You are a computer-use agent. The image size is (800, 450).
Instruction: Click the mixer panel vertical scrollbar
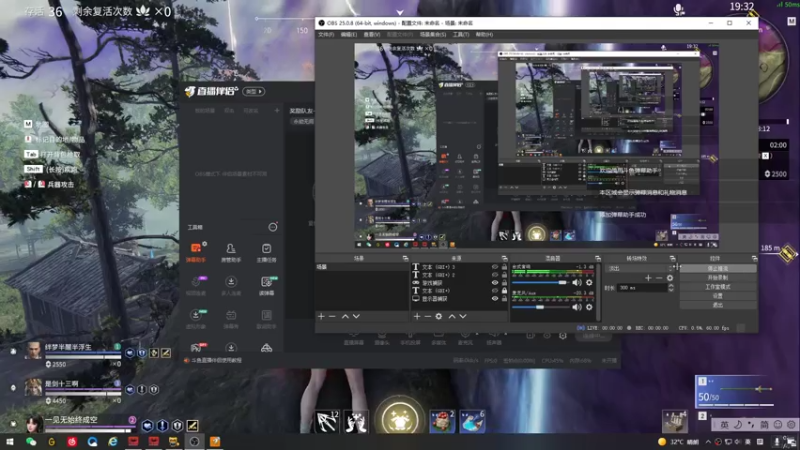(x=598, y=292)
